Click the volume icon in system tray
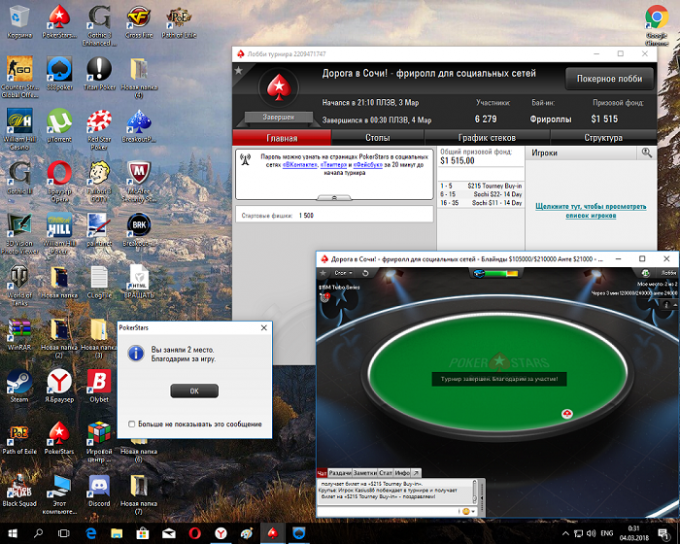 pyautogui.click(x=591, y=533)
